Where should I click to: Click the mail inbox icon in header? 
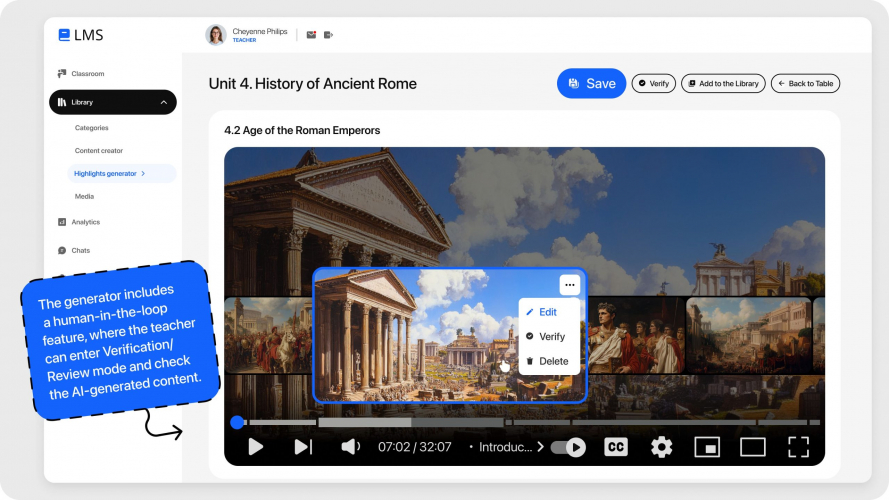click(312, 35)
